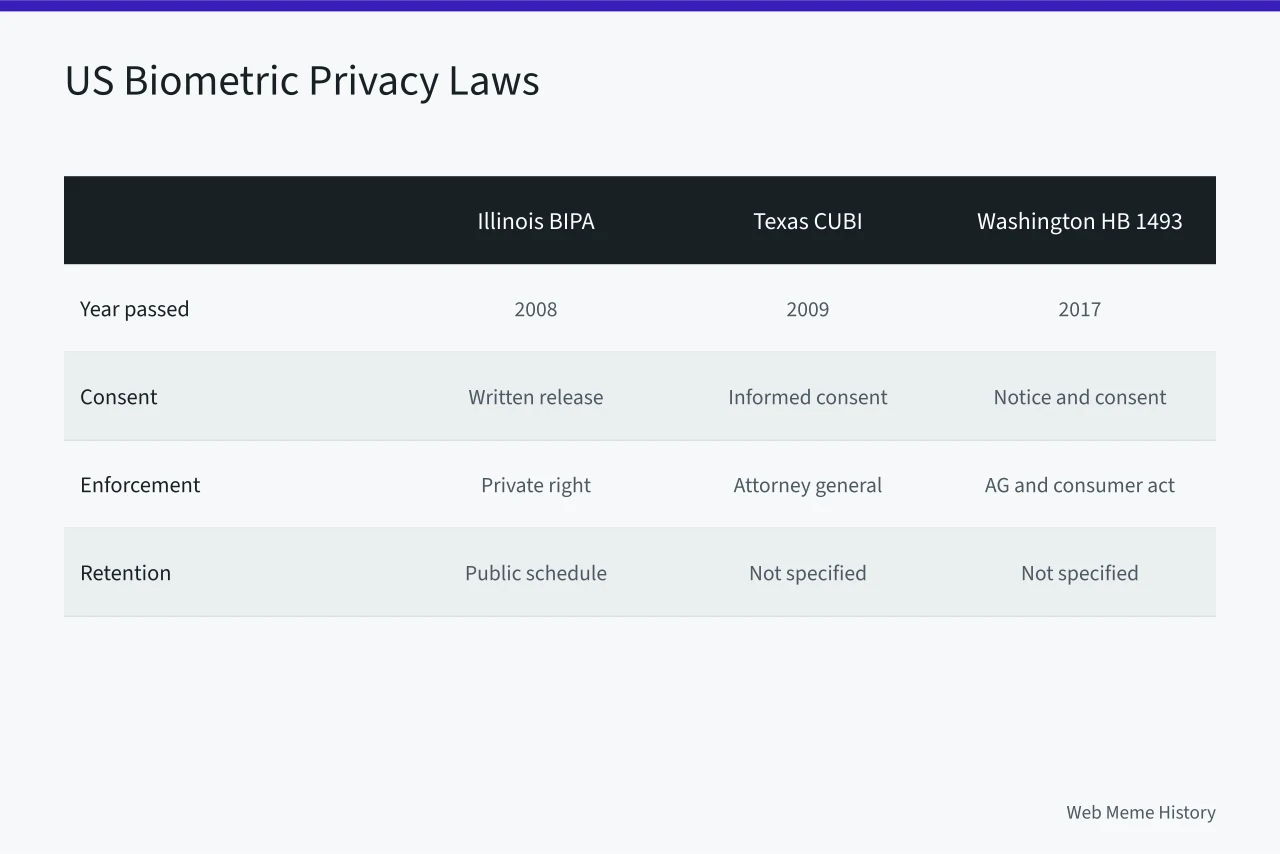The width and height of the screenshot is (1280, 854).
Task: Click the 'US Biometric Privacy Laws' title
Action: pyautogui.click(x=302, y=81)
